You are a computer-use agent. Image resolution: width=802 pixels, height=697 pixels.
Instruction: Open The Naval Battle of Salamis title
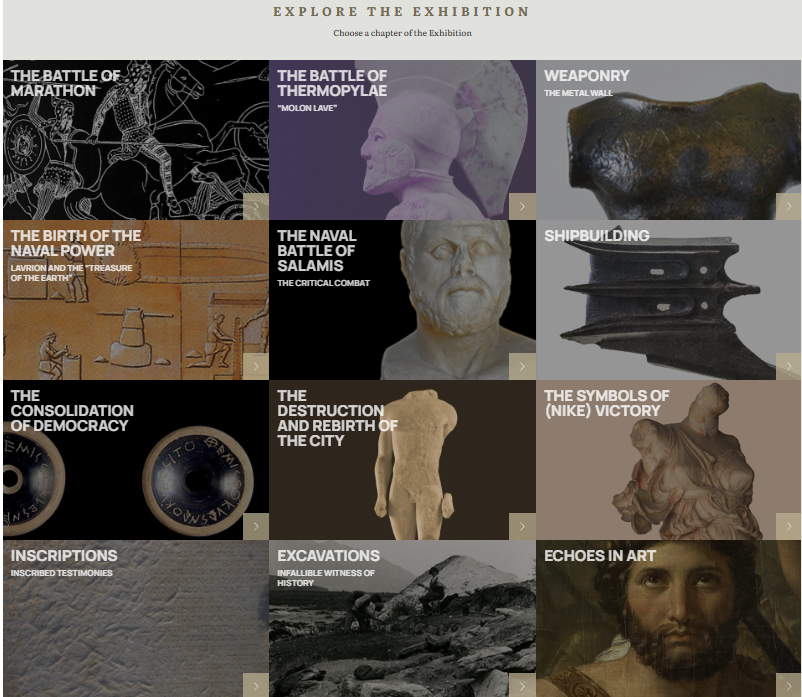[317, 251]
